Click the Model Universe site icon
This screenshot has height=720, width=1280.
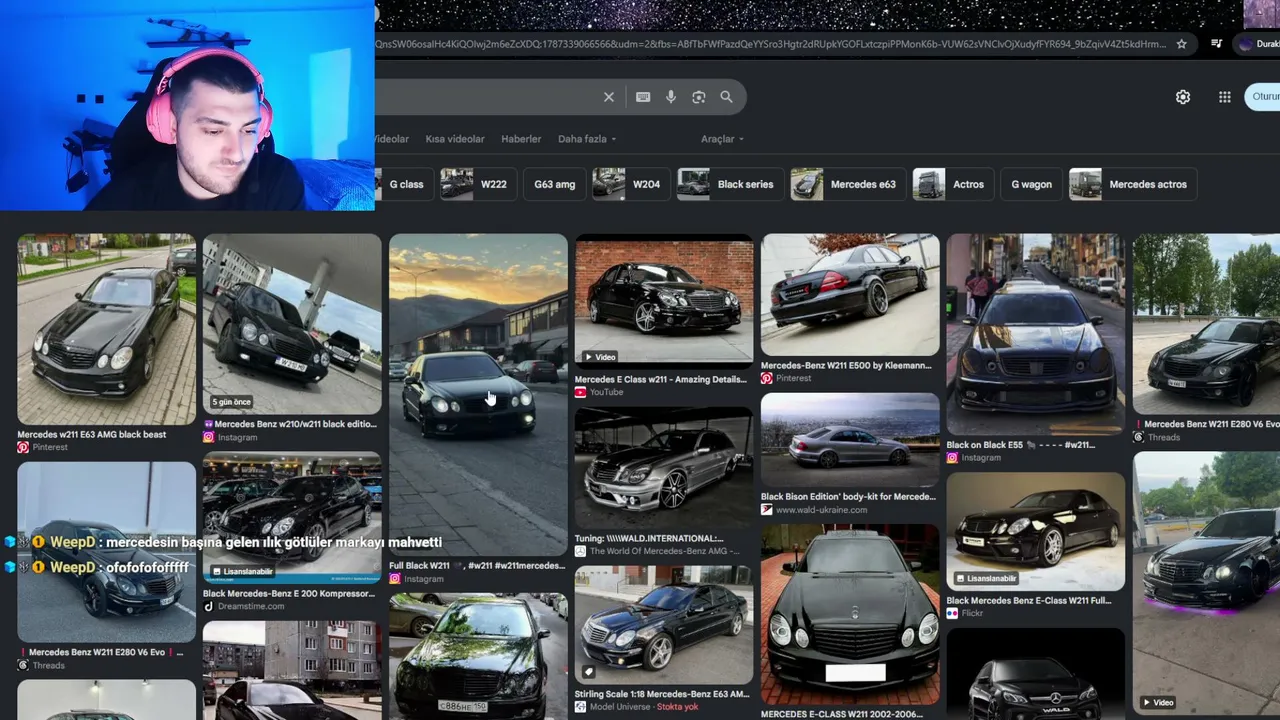(x=580, y=707)
